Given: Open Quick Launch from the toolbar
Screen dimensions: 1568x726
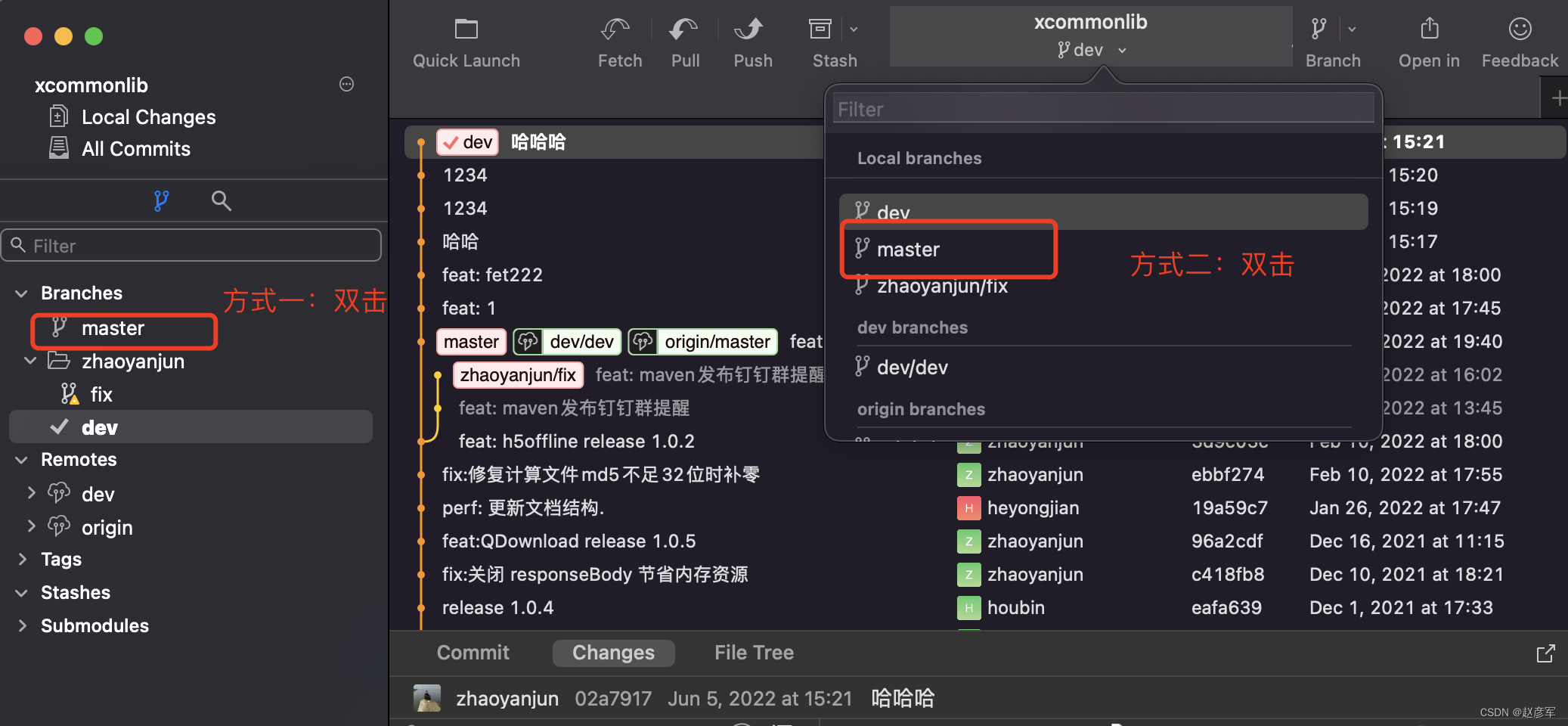Looking at the screenshot, I should pyautogui.click(x=466, y=42).
